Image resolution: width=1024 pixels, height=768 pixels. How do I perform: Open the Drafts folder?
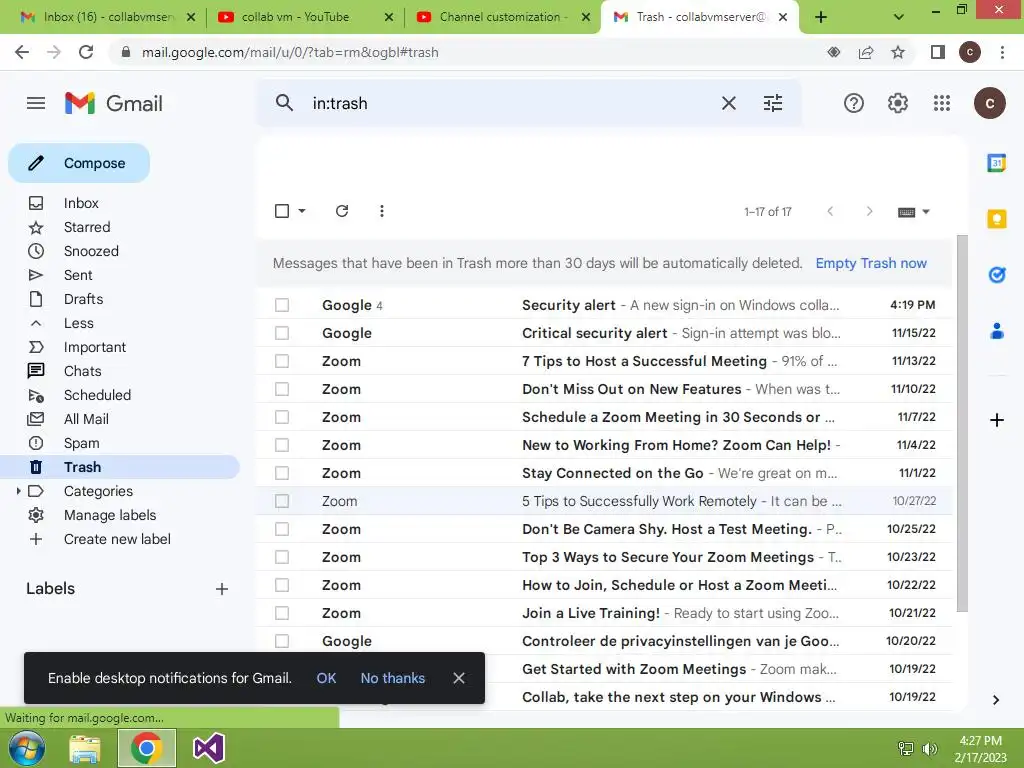(83, 299)
